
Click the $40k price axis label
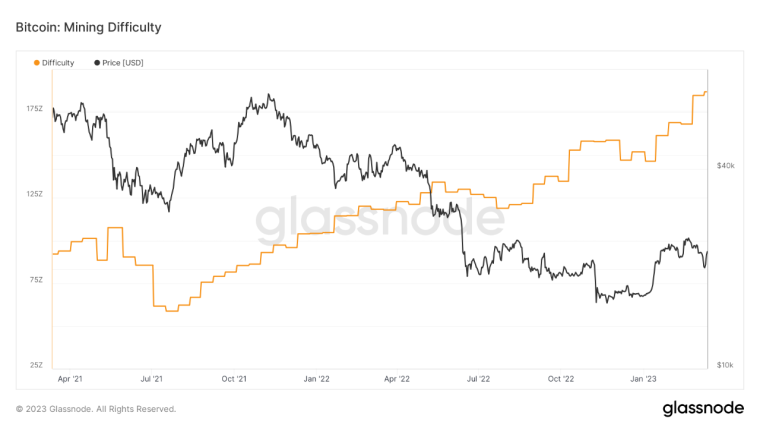(x=726, y=166)
